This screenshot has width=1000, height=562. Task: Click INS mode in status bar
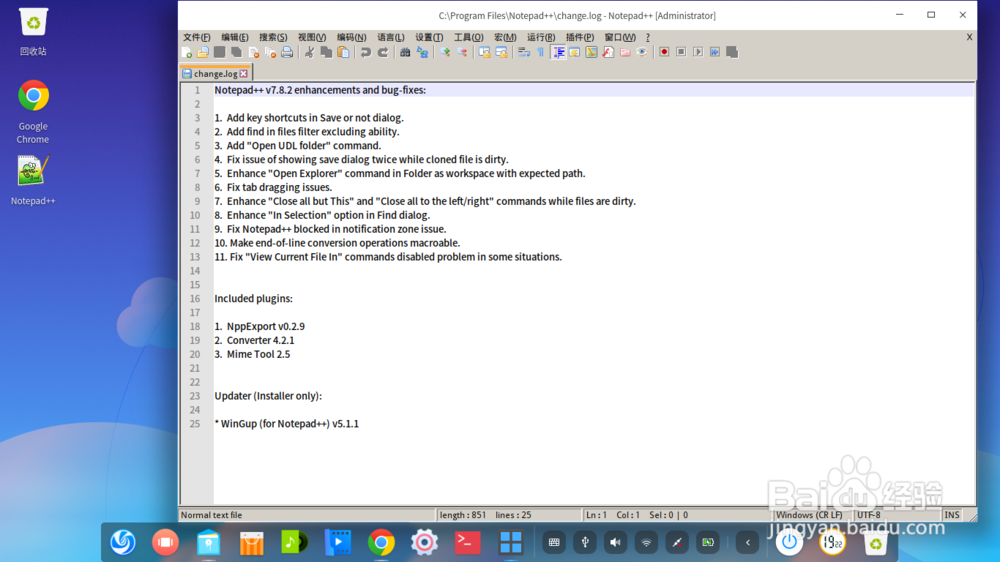[952, 515]
